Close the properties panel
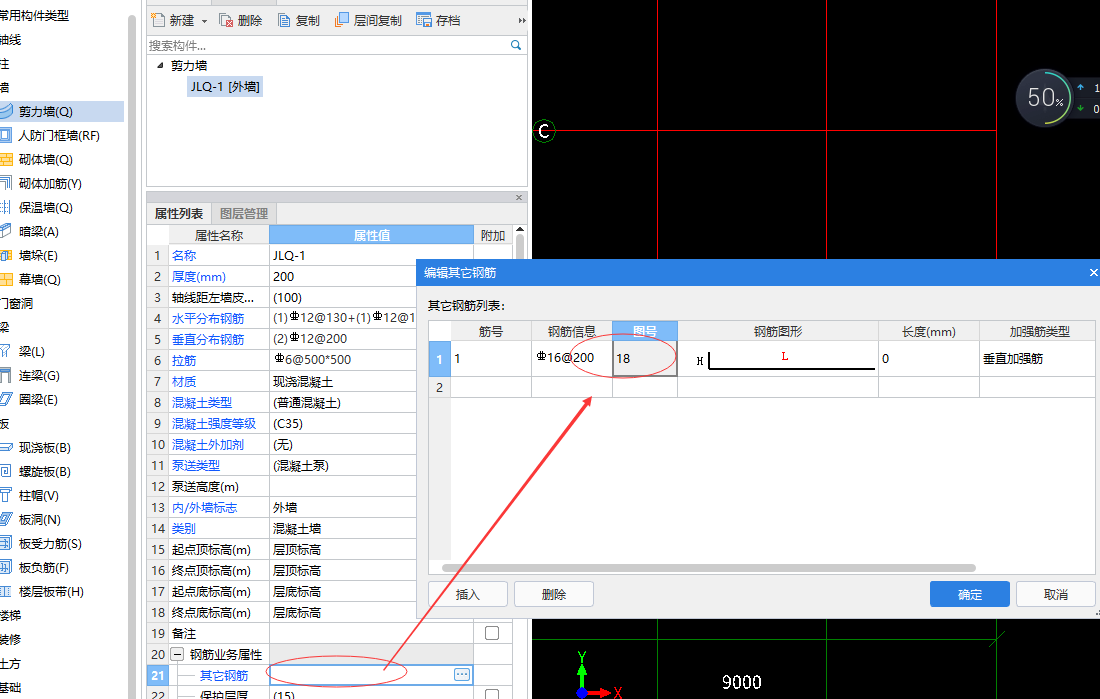Image resolution: width=1100 pixels, height=699 pixels. (519, 197)
